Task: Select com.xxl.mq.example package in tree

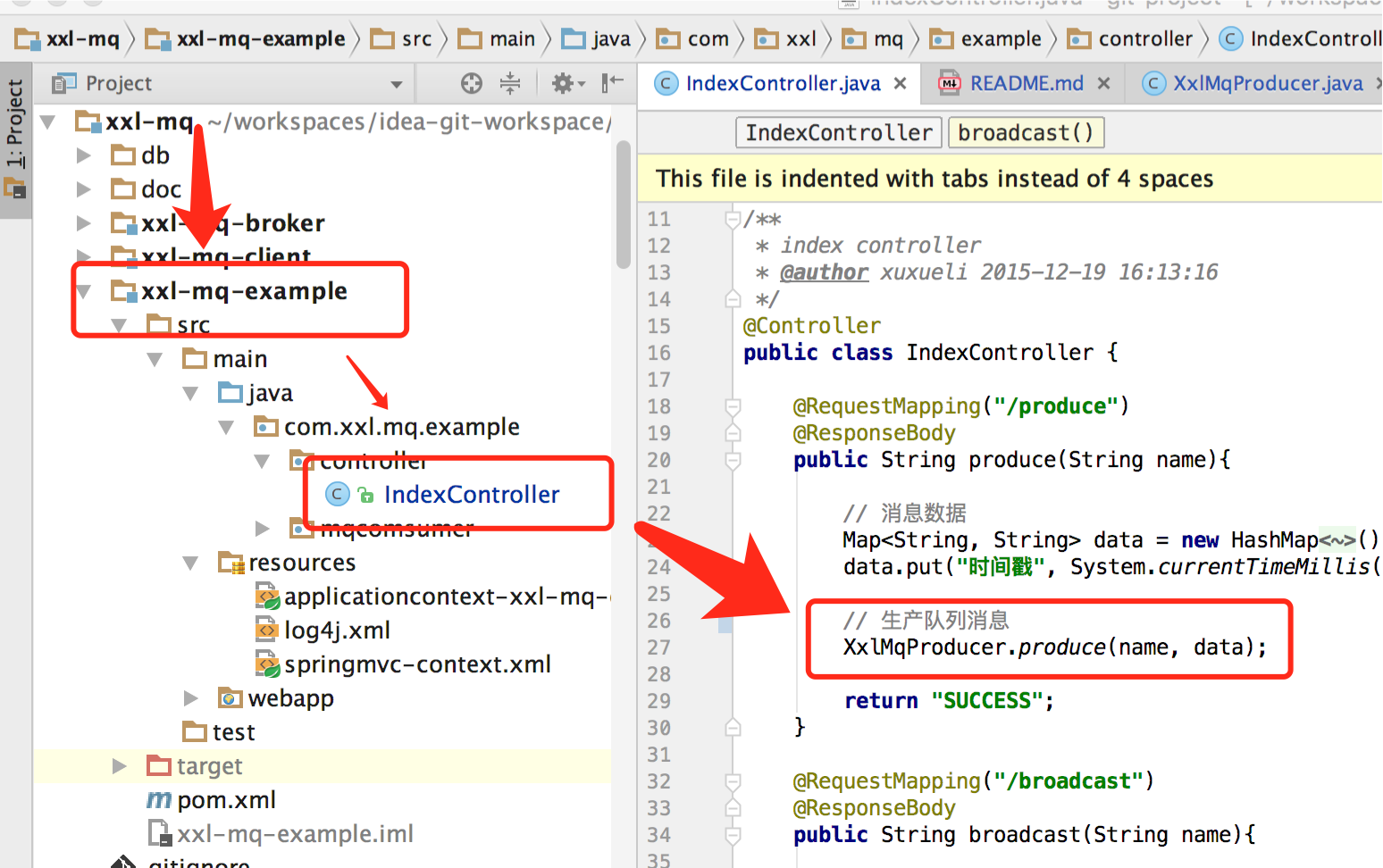Action: [402, 427]
